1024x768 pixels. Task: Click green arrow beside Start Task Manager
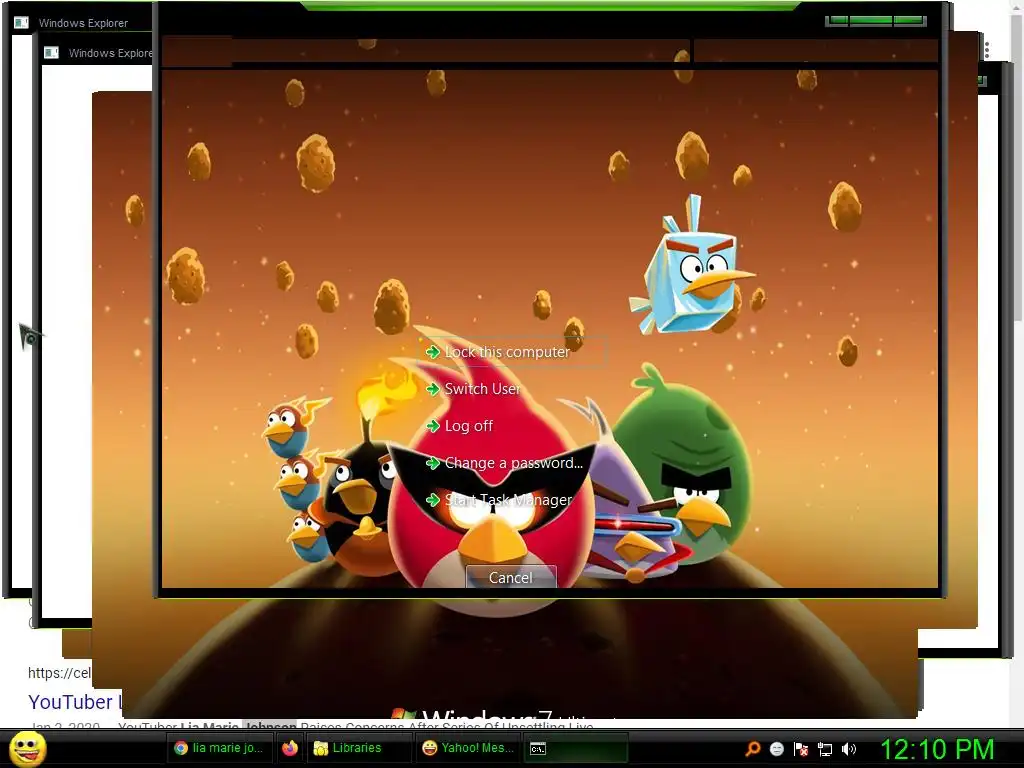click(432, 500)
